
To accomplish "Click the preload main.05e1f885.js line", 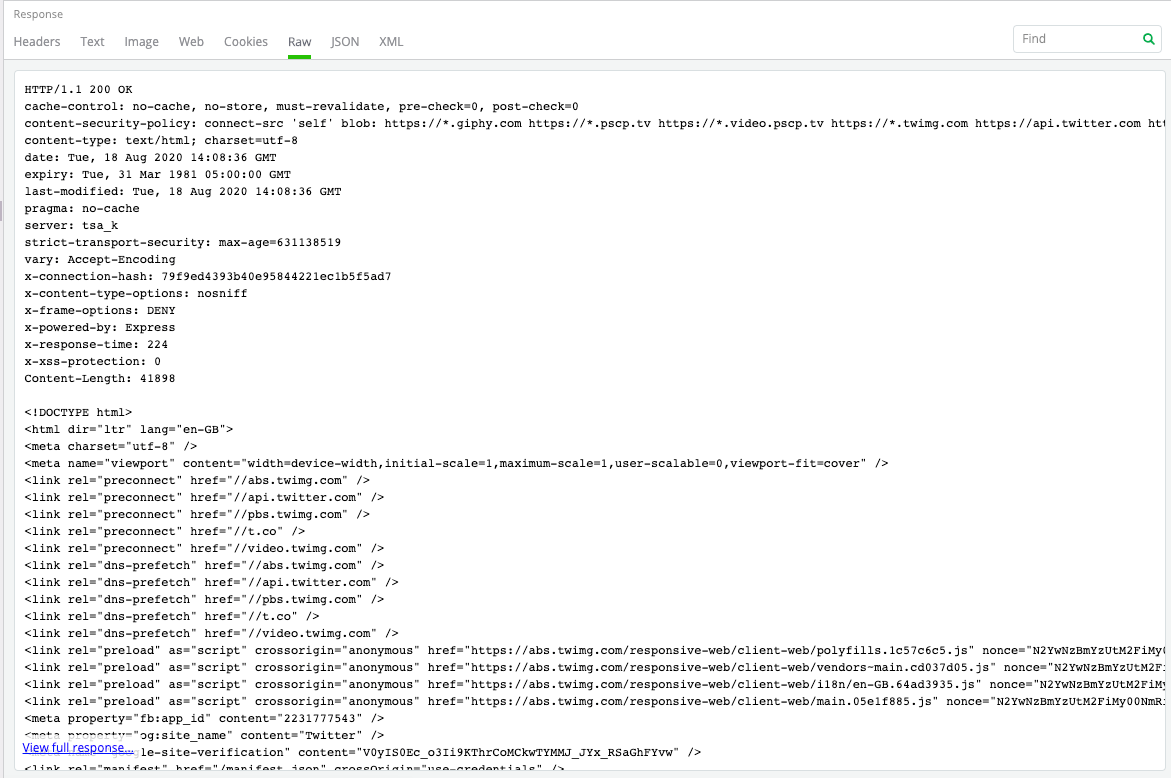I will tap(594, 701).
